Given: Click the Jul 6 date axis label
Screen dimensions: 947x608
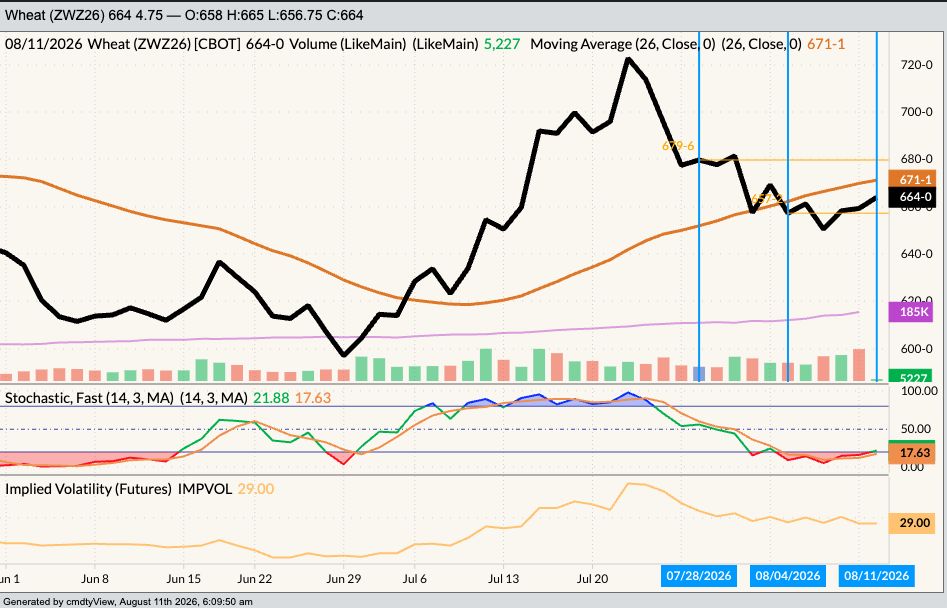Looking at the screenshot, I should (x=414, y=578).
